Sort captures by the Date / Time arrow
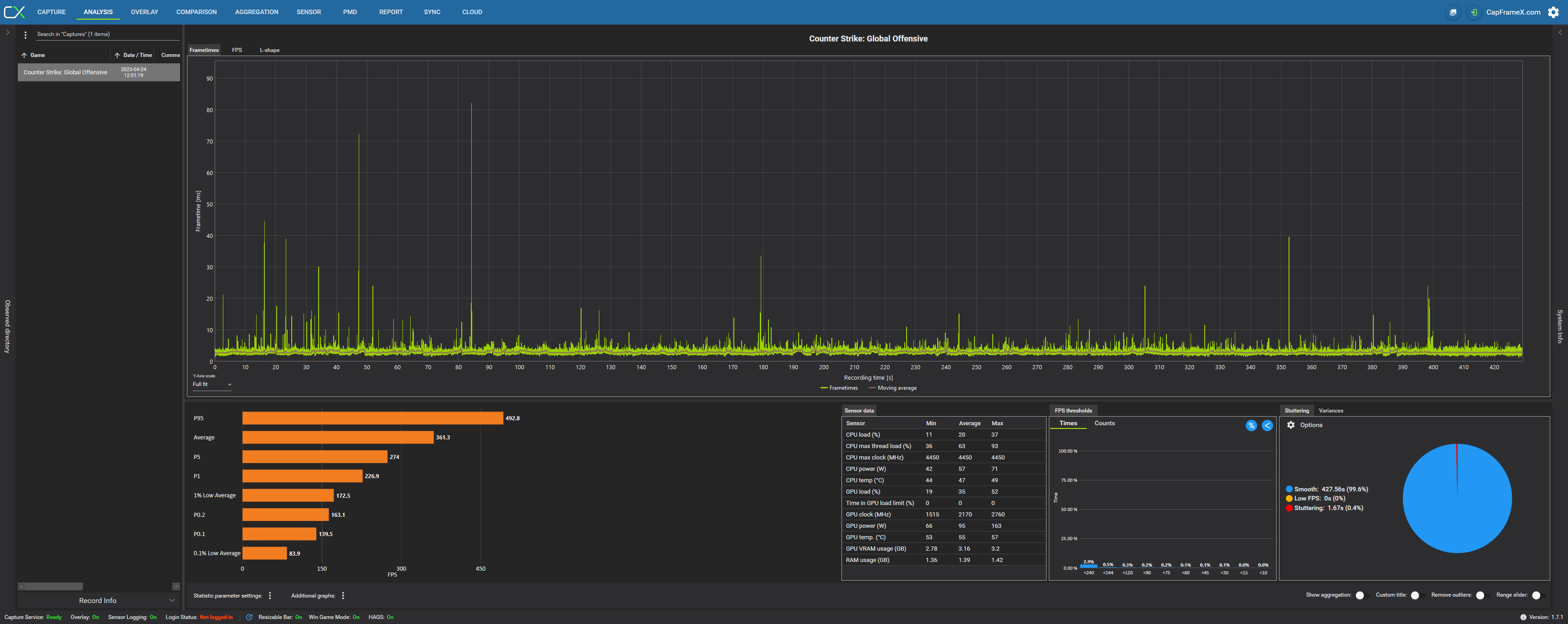 [x=117, y=56]
